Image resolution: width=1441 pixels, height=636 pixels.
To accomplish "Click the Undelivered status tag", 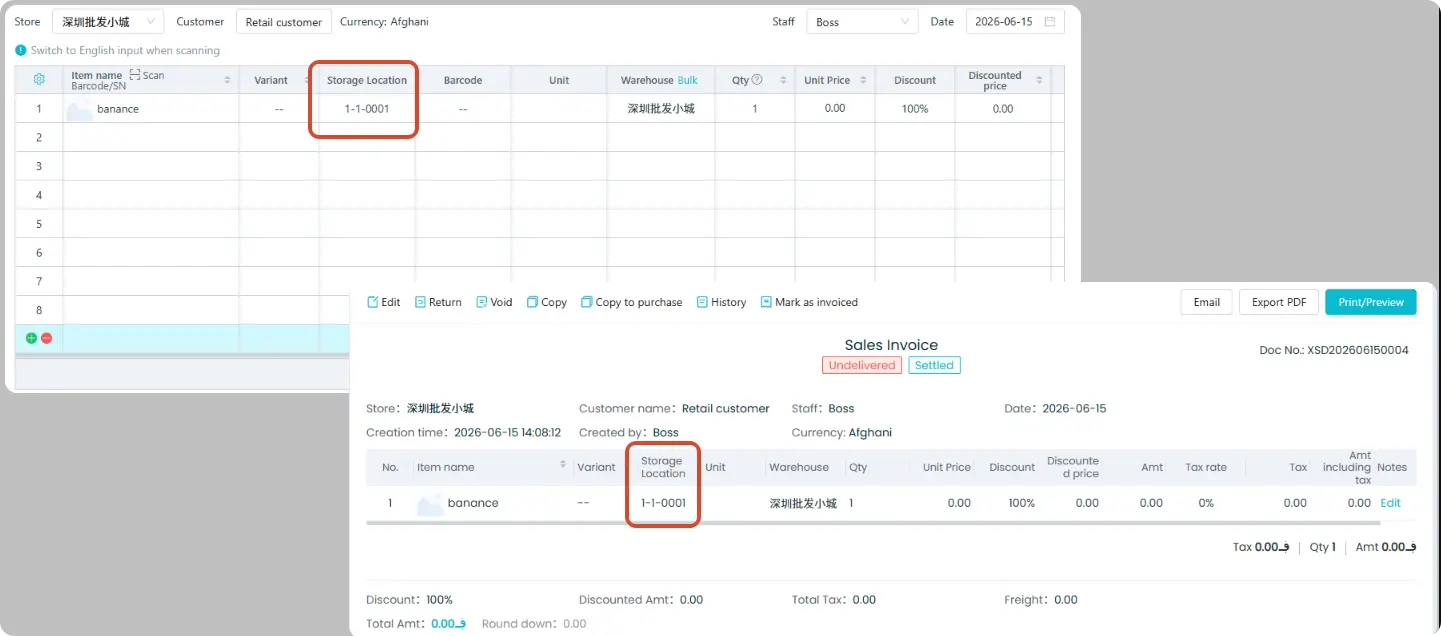I will coord(862,365).
